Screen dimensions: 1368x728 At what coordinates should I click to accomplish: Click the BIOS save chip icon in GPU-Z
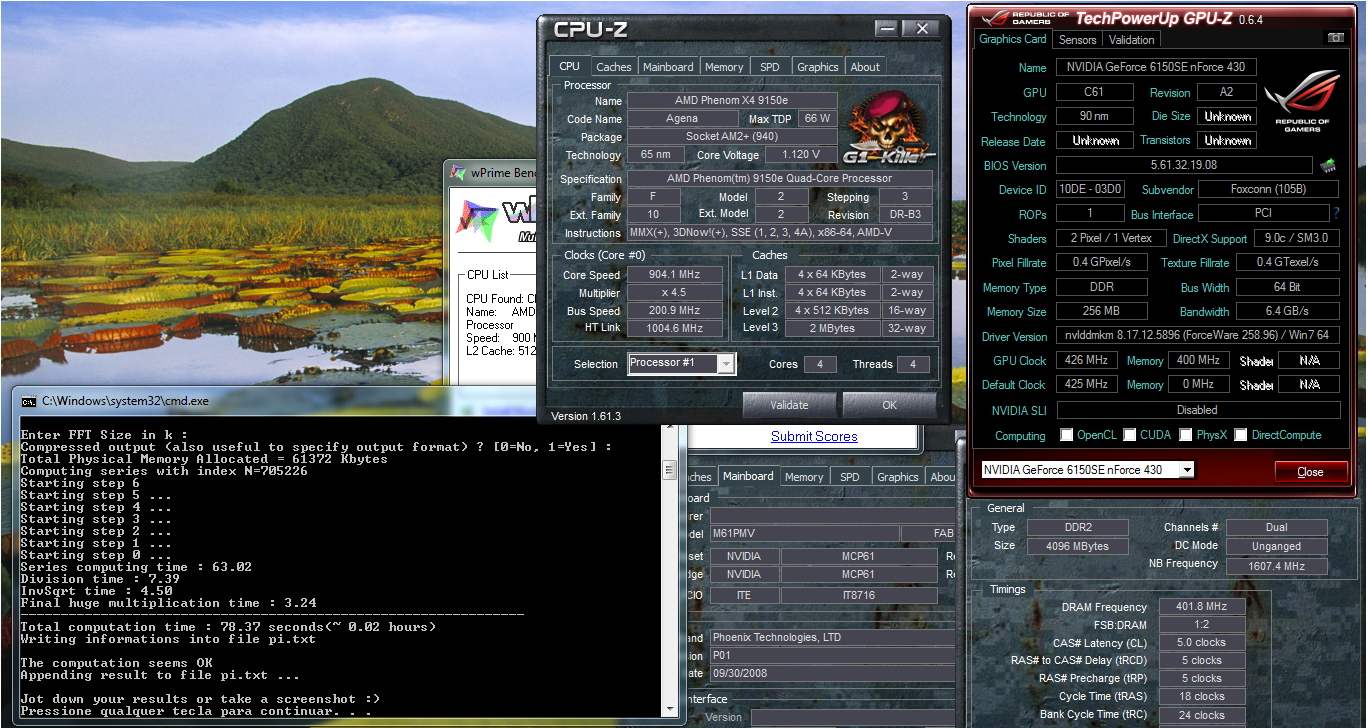[x=1328, y=165]
